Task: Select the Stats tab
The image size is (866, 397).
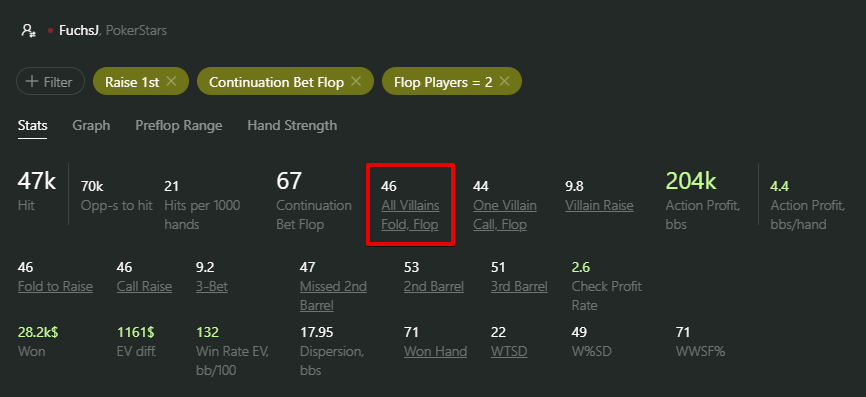Action: click(x=33, y=126)
